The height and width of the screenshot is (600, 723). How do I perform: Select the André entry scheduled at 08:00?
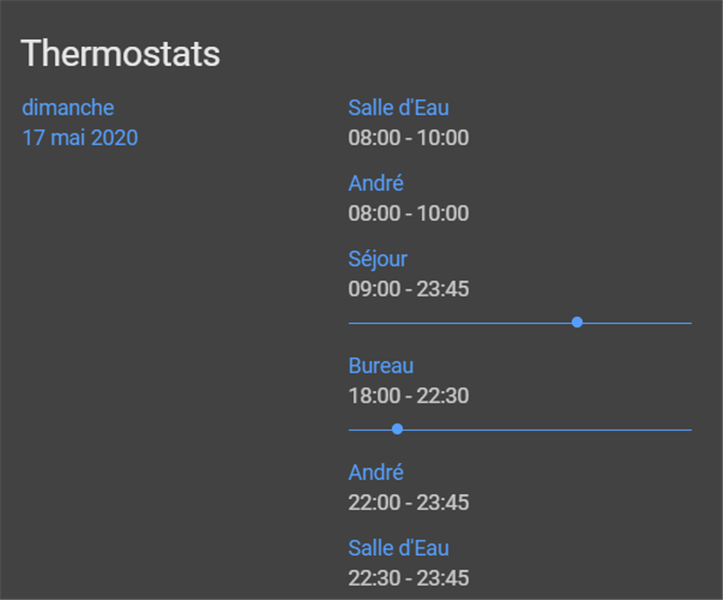376,184
